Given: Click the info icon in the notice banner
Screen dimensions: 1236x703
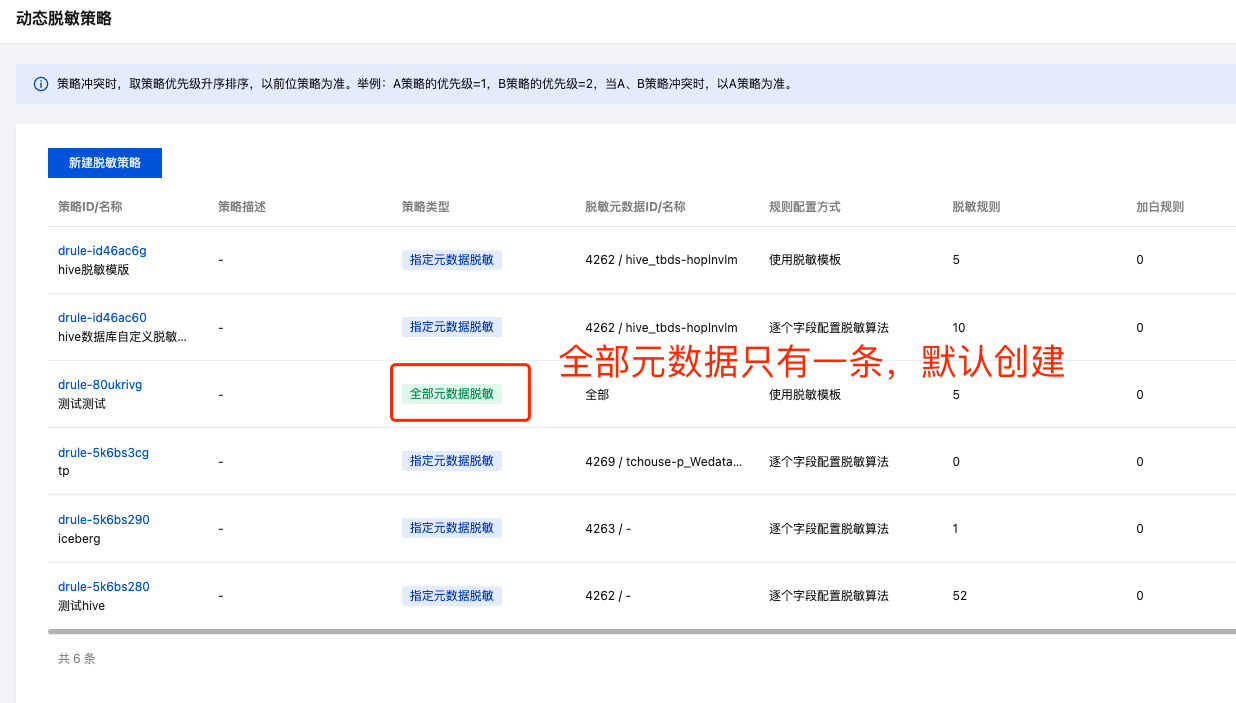Looking at the screenshot, I should (x=41, y=85).
